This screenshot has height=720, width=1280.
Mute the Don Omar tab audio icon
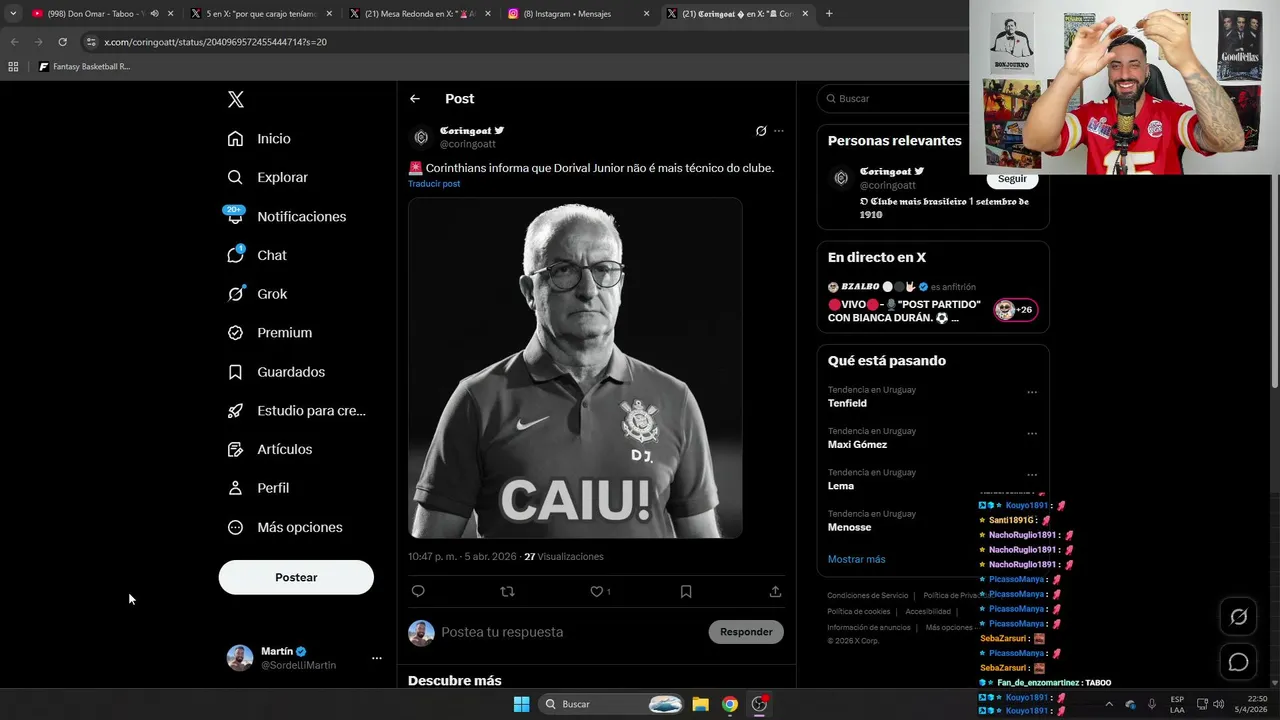click(154, 14)
